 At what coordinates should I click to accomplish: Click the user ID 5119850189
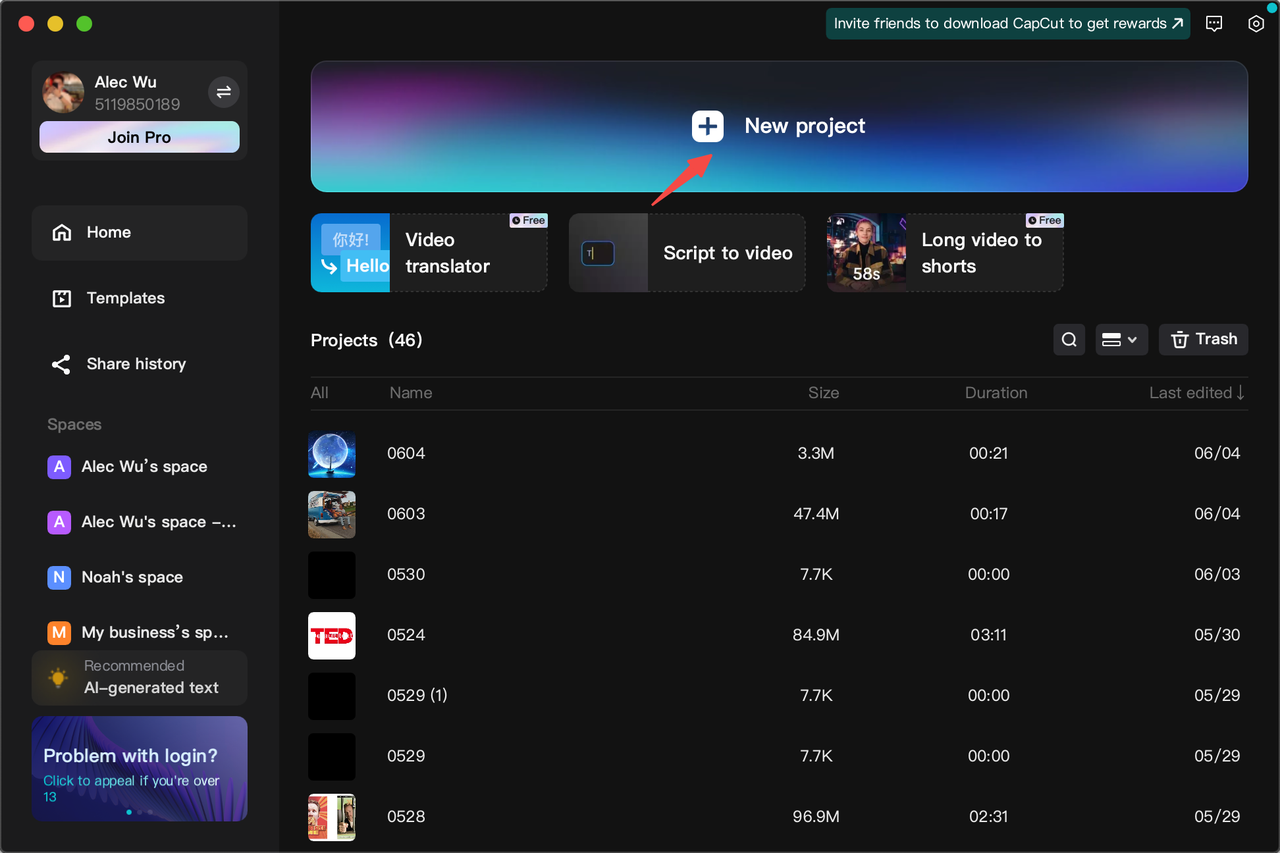point(138,104)
